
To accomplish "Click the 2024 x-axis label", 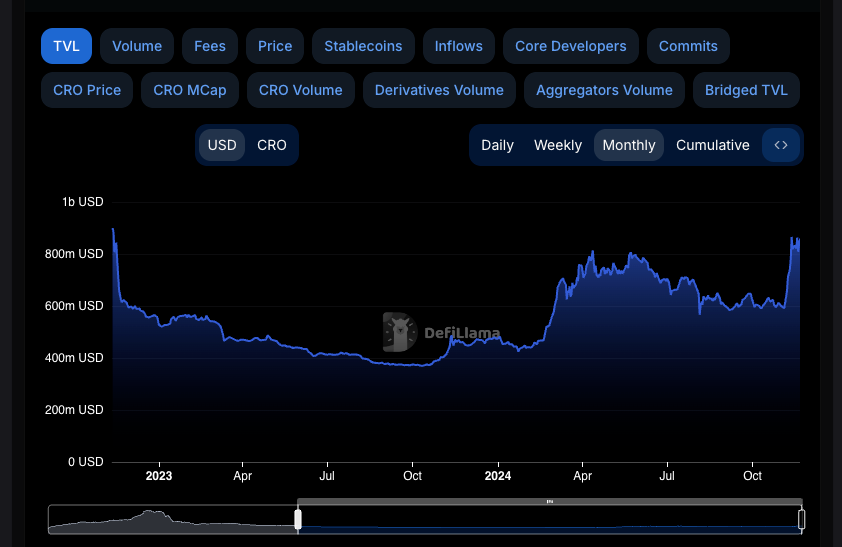I will click(498, 476).
